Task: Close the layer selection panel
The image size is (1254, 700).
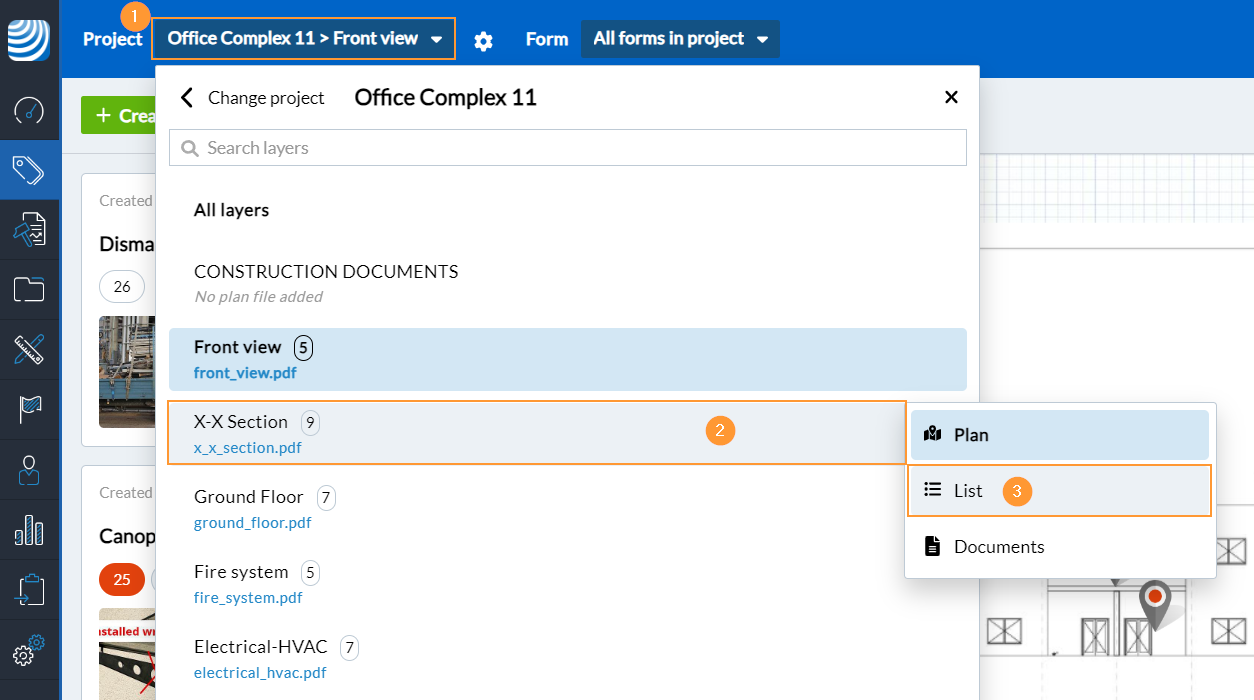Action: click(x=951, y=97)
